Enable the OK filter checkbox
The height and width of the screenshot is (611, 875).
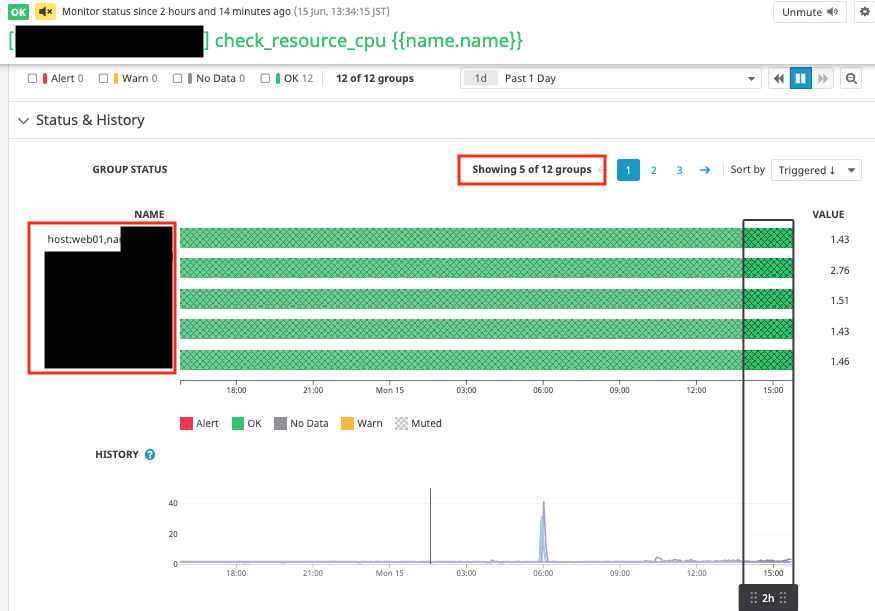point(265,79)
